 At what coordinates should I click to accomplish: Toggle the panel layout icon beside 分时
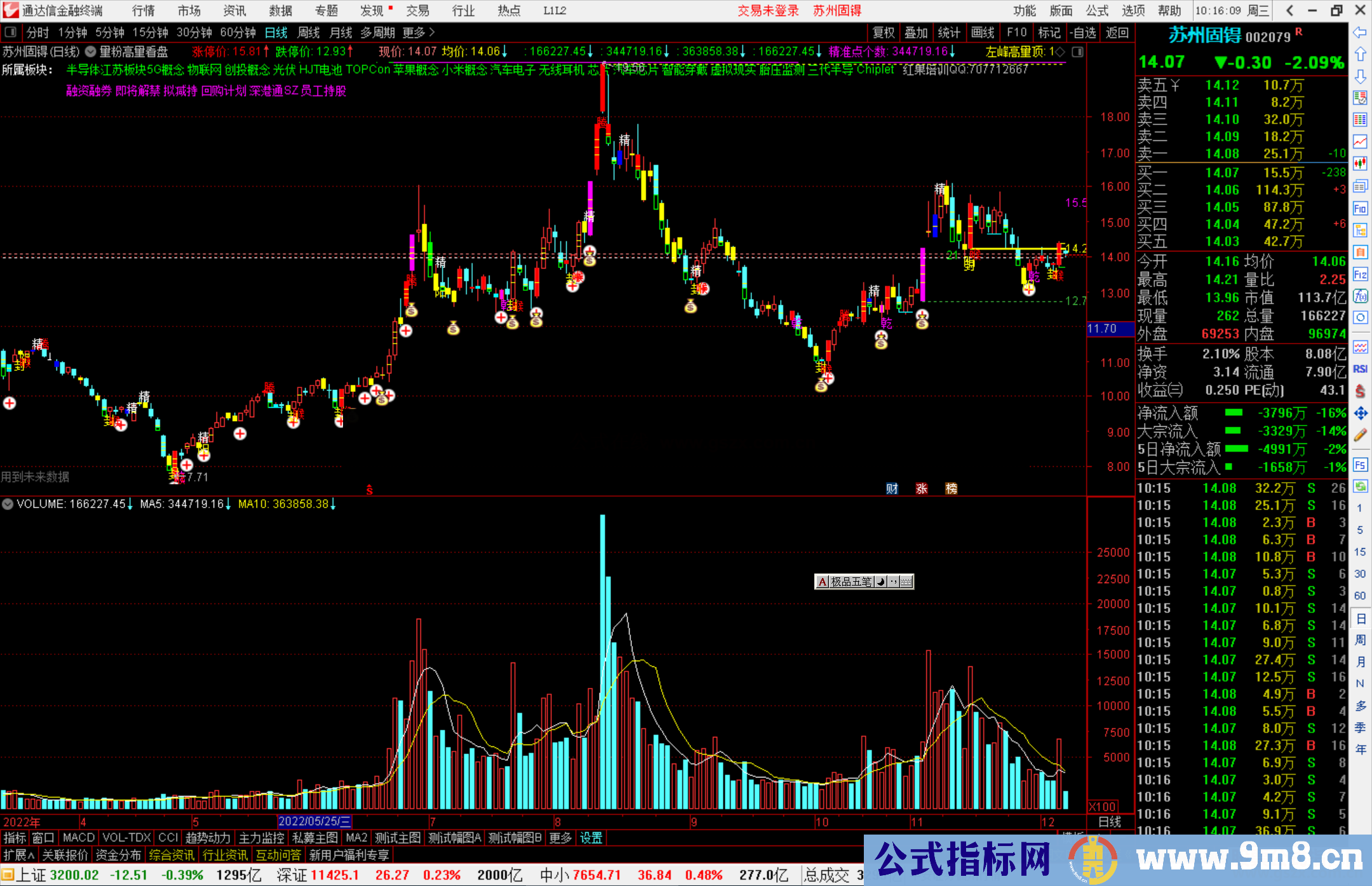[11, 32]
